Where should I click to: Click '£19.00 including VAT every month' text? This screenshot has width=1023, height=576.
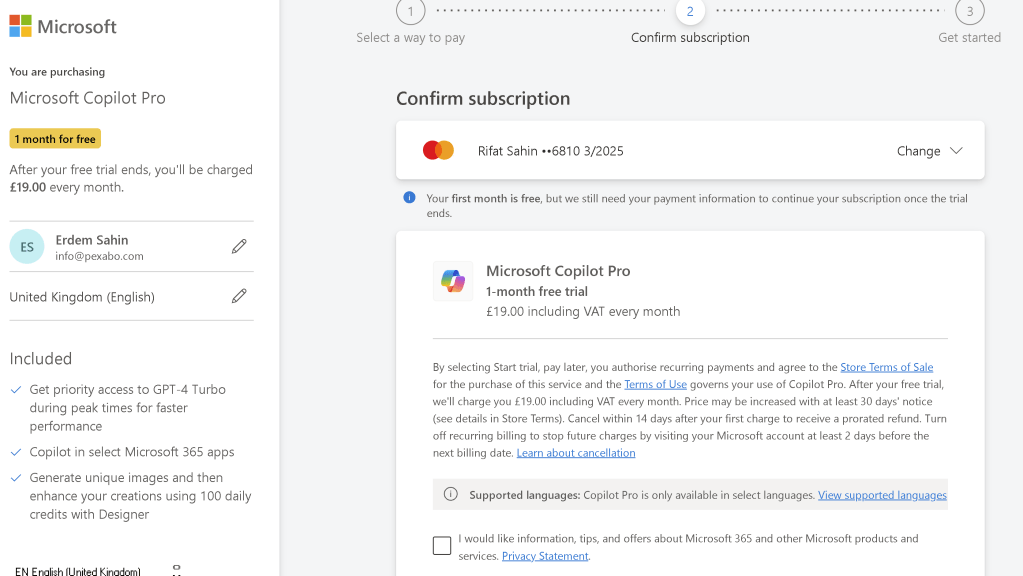click(583, 311)
